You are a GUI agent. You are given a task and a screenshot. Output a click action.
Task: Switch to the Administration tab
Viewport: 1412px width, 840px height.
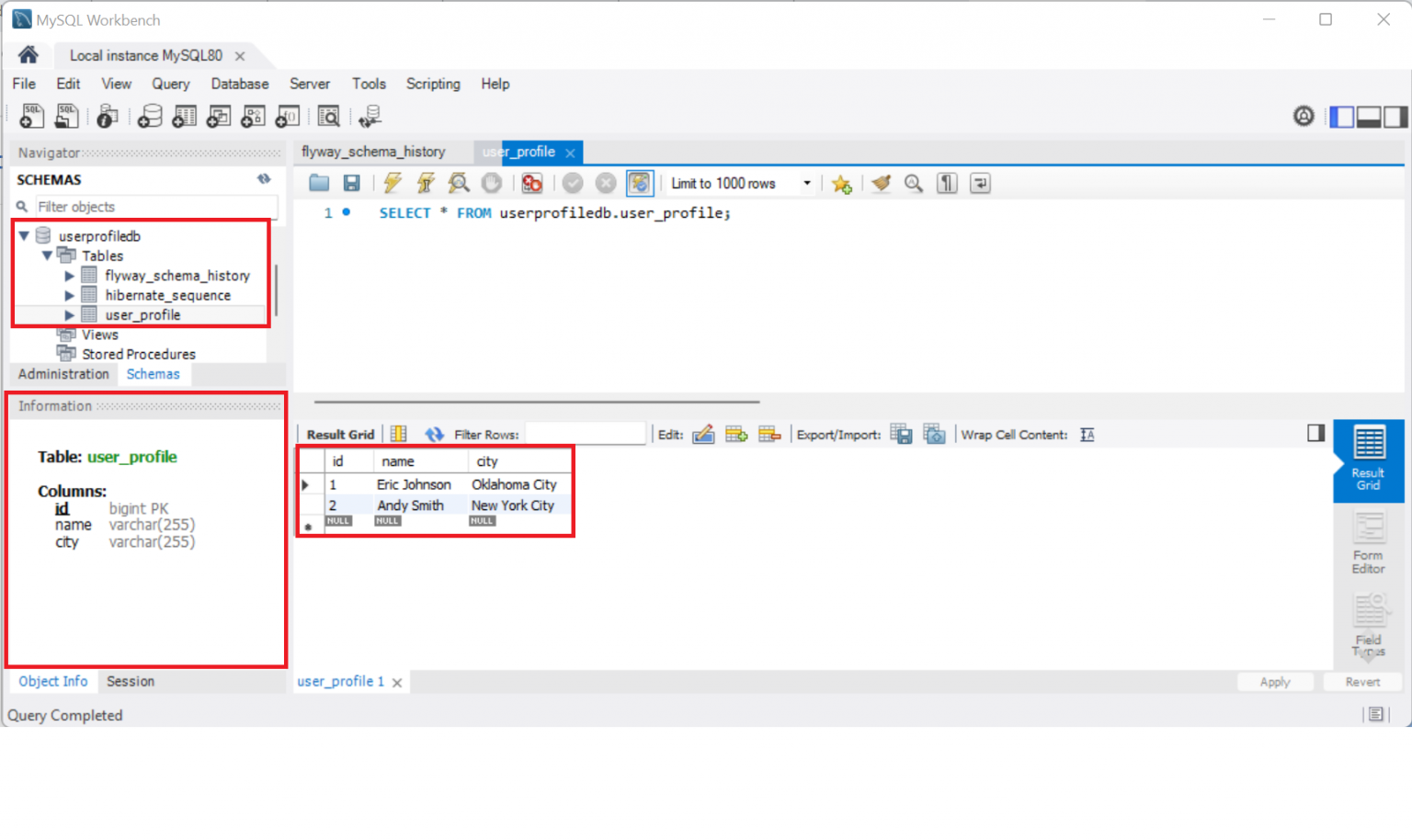tap(63, 374)
